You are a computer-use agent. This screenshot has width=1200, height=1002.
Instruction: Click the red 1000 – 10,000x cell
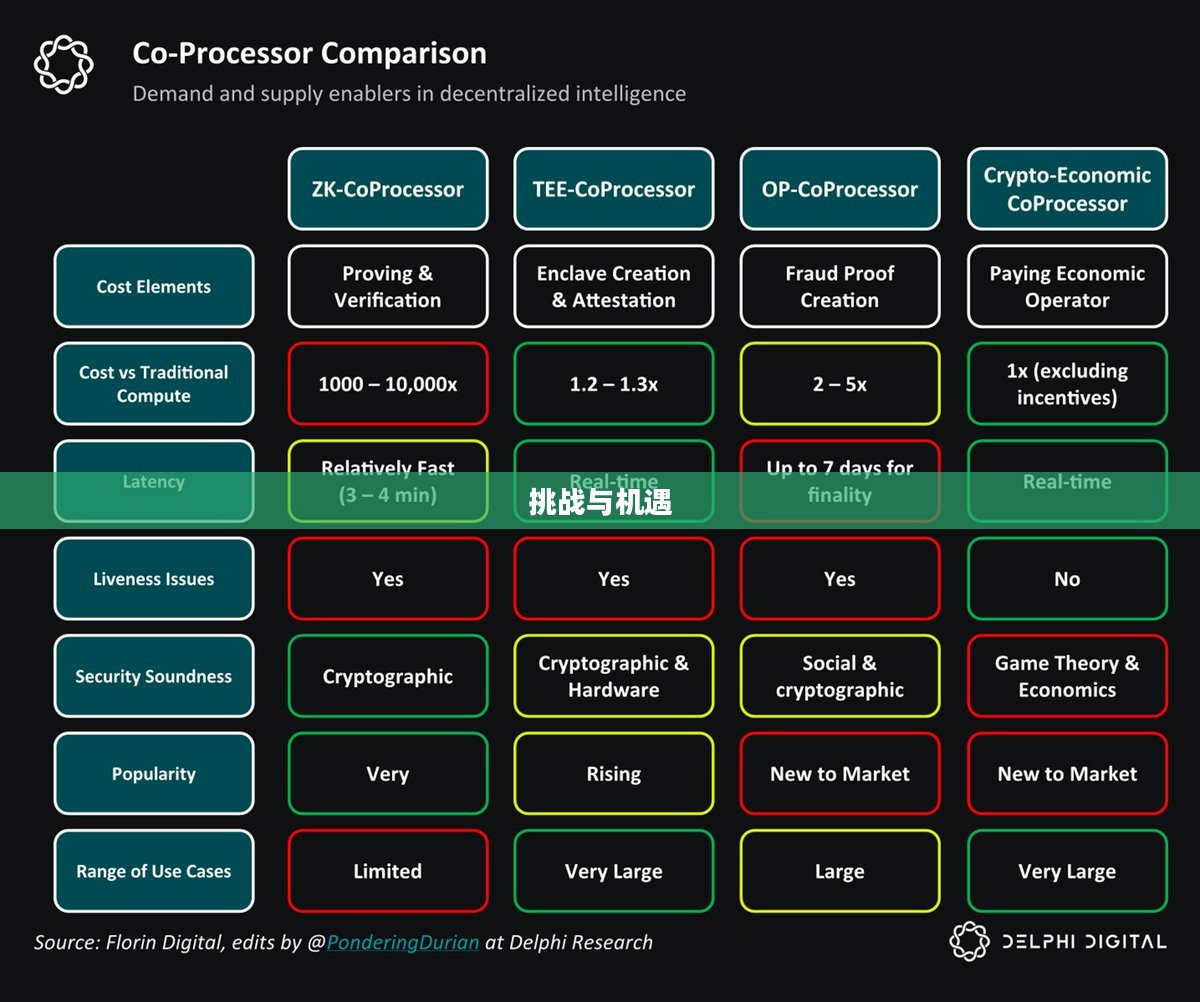(x=388, y=384)
